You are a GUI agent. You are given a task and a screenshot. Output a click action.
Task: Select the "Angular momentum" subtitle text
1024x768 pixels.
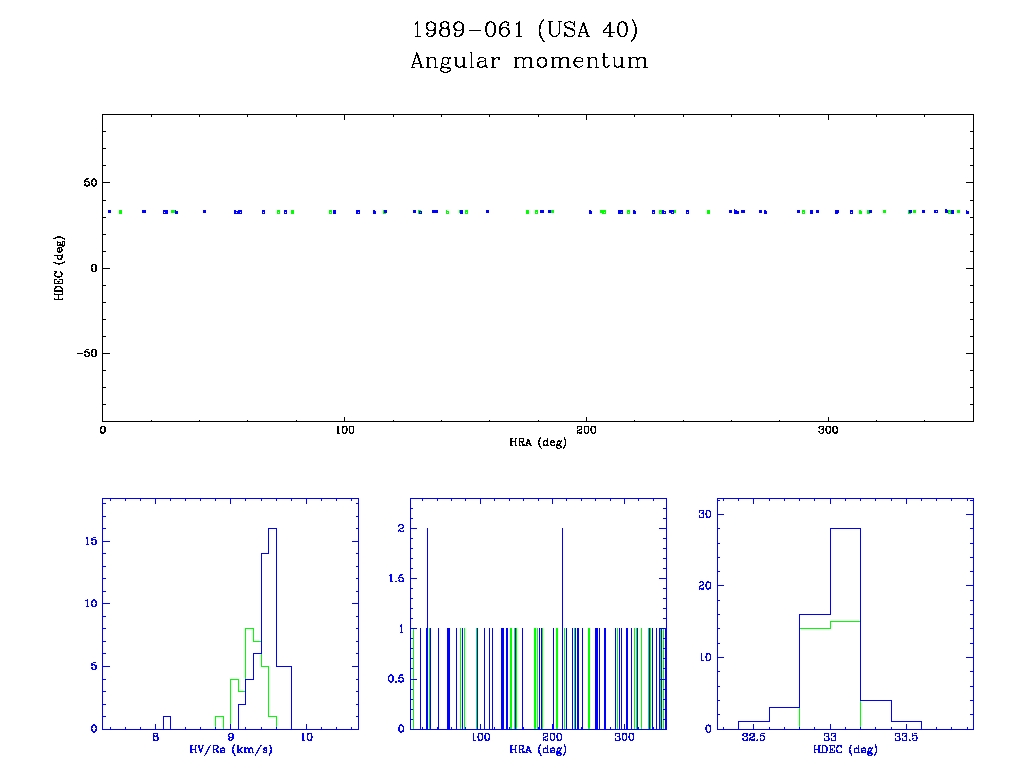click(529, 61)
